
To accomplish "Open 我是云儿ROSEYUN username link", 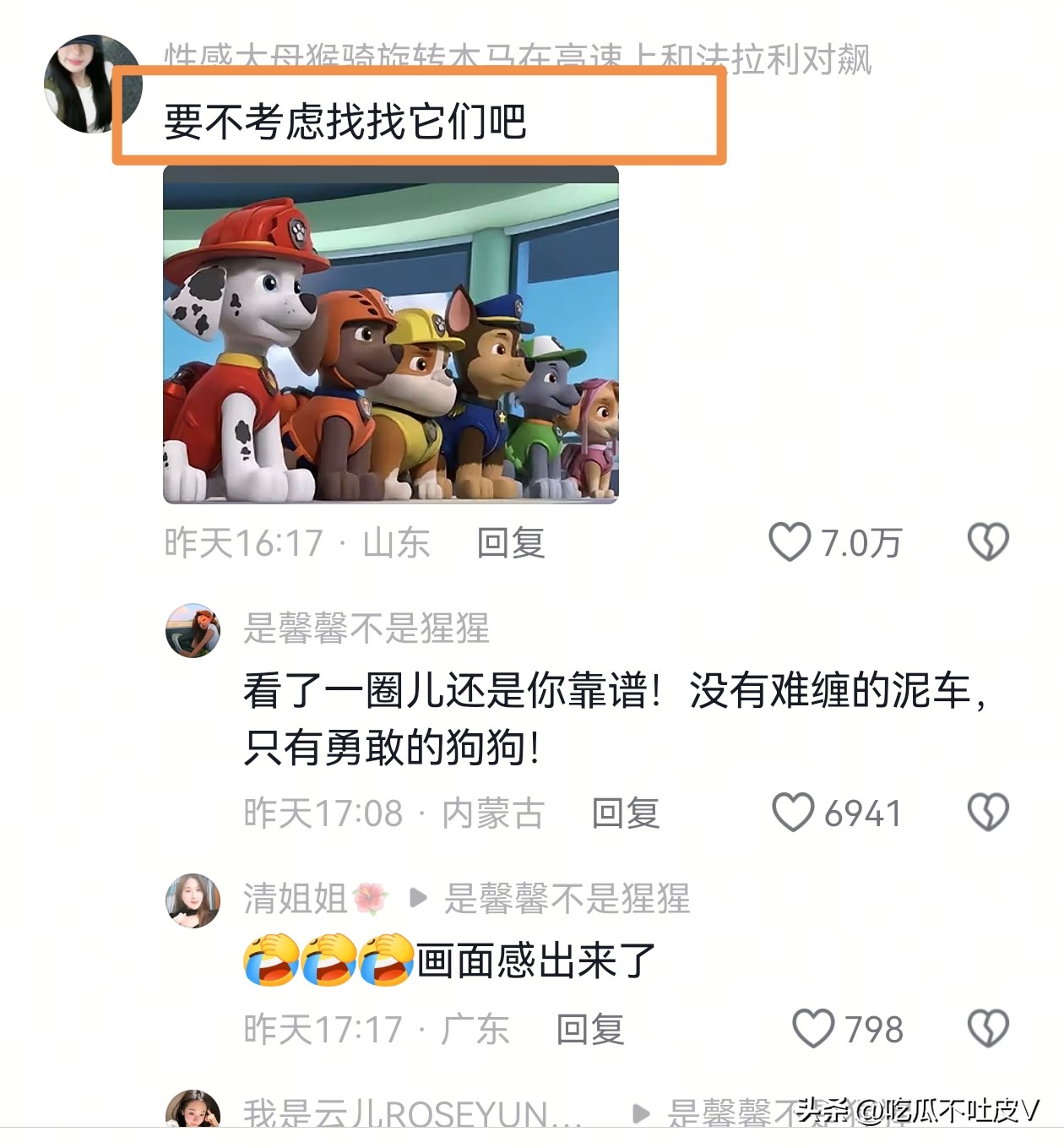I will [413, 1113].
